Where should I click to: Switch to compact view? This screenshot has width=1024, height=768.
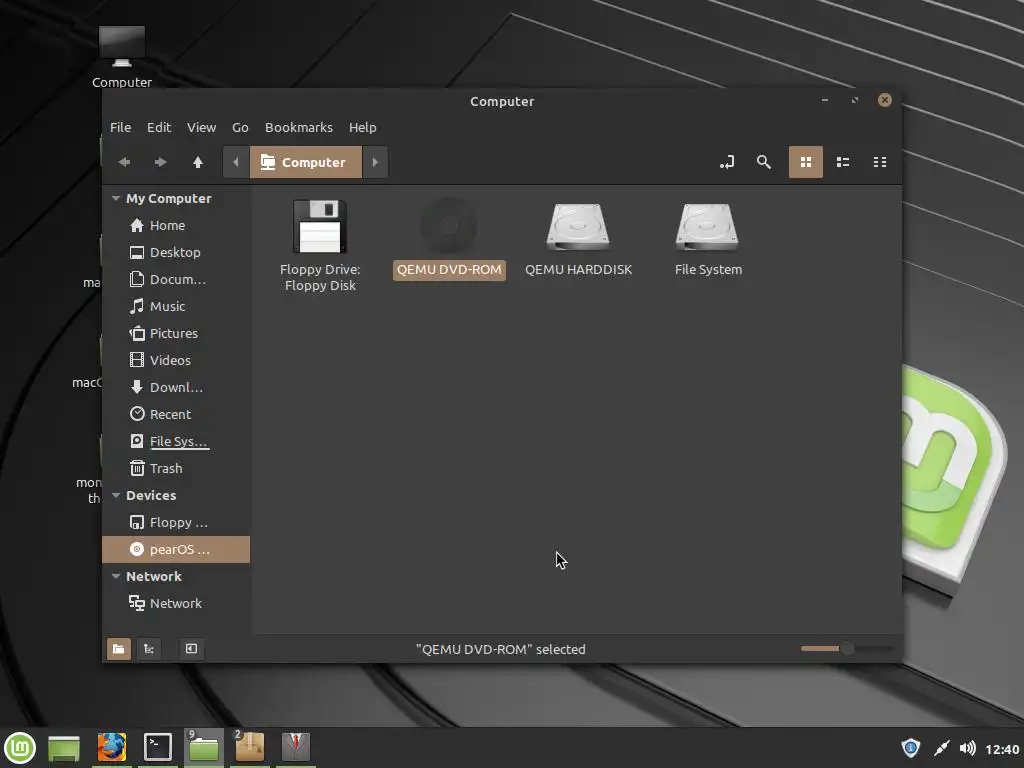pos(880,162)
